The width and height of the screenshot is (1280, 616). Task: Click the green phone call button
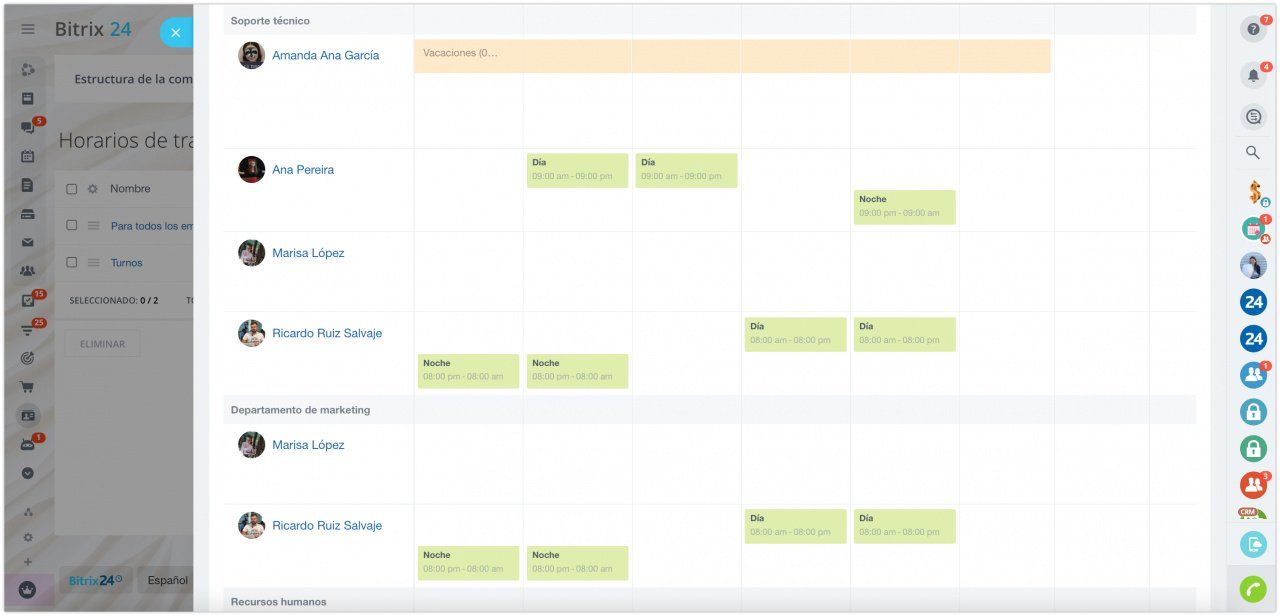point(1253,589)
